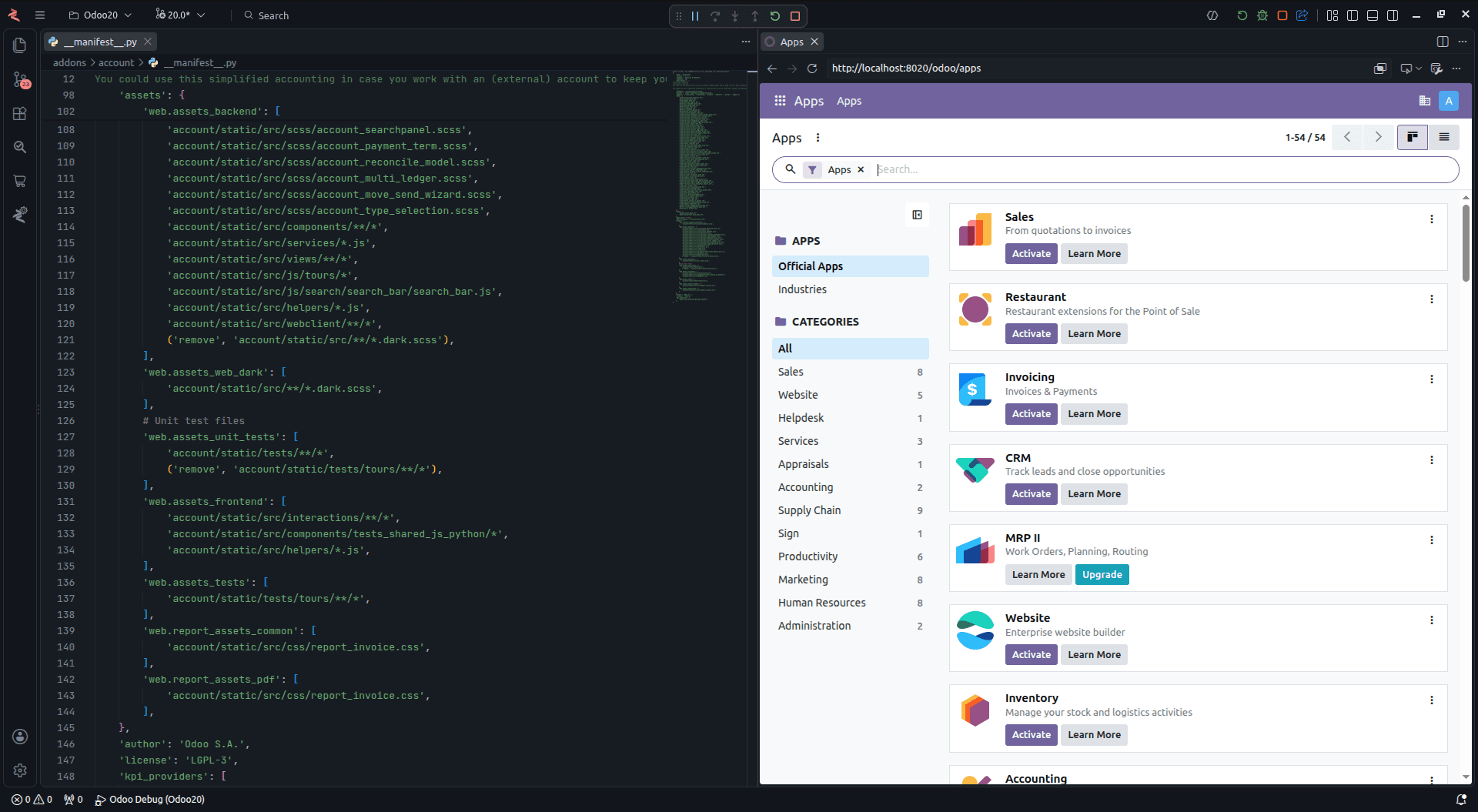Click the browser URL address field
The width and height of the screenshot is (1478, 812).
point(1098,69)
